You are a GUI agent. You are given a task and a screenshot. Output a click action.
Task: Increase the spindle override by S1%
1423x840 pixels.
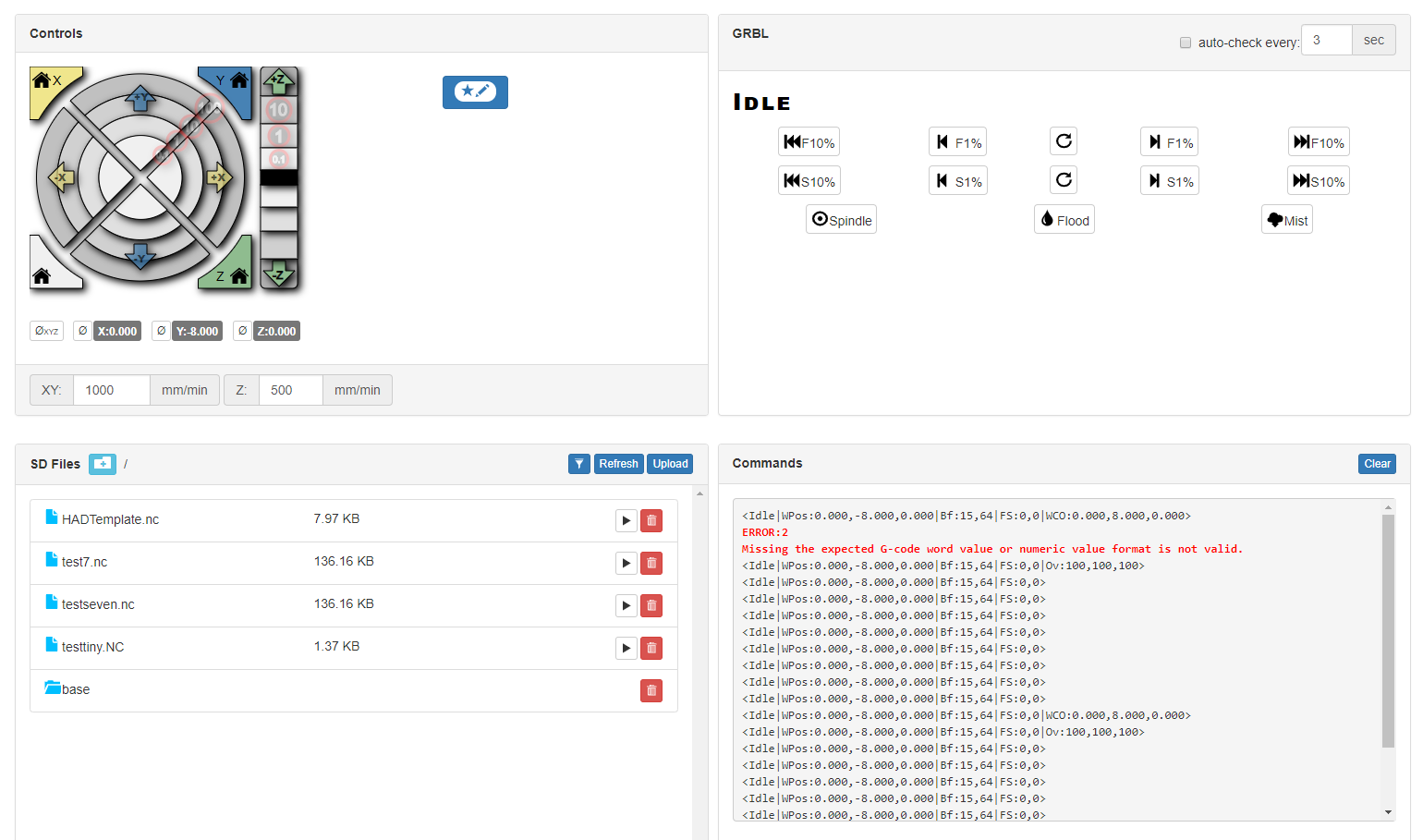click(x=1170, y=181)
